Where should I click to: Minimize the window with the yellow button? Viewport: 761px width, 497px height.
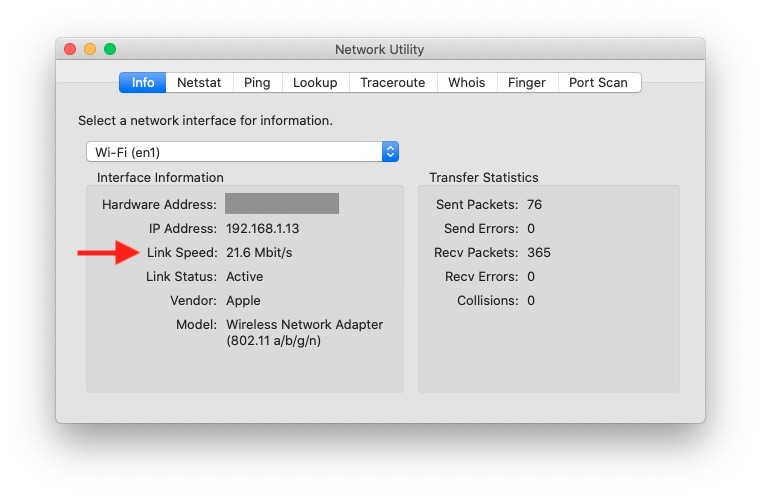pos(90,49)
